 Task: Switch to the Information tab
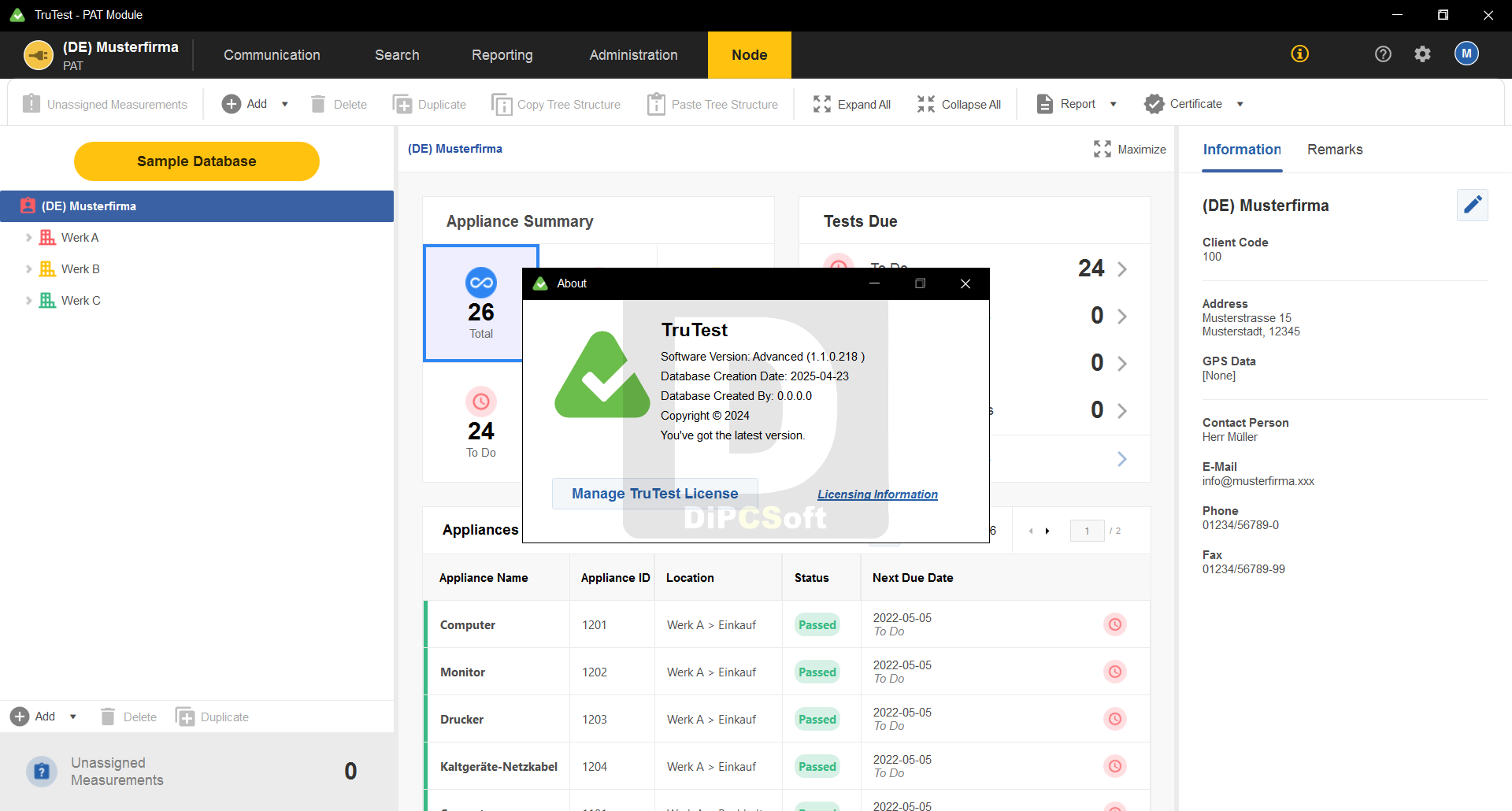(1242, 150)
